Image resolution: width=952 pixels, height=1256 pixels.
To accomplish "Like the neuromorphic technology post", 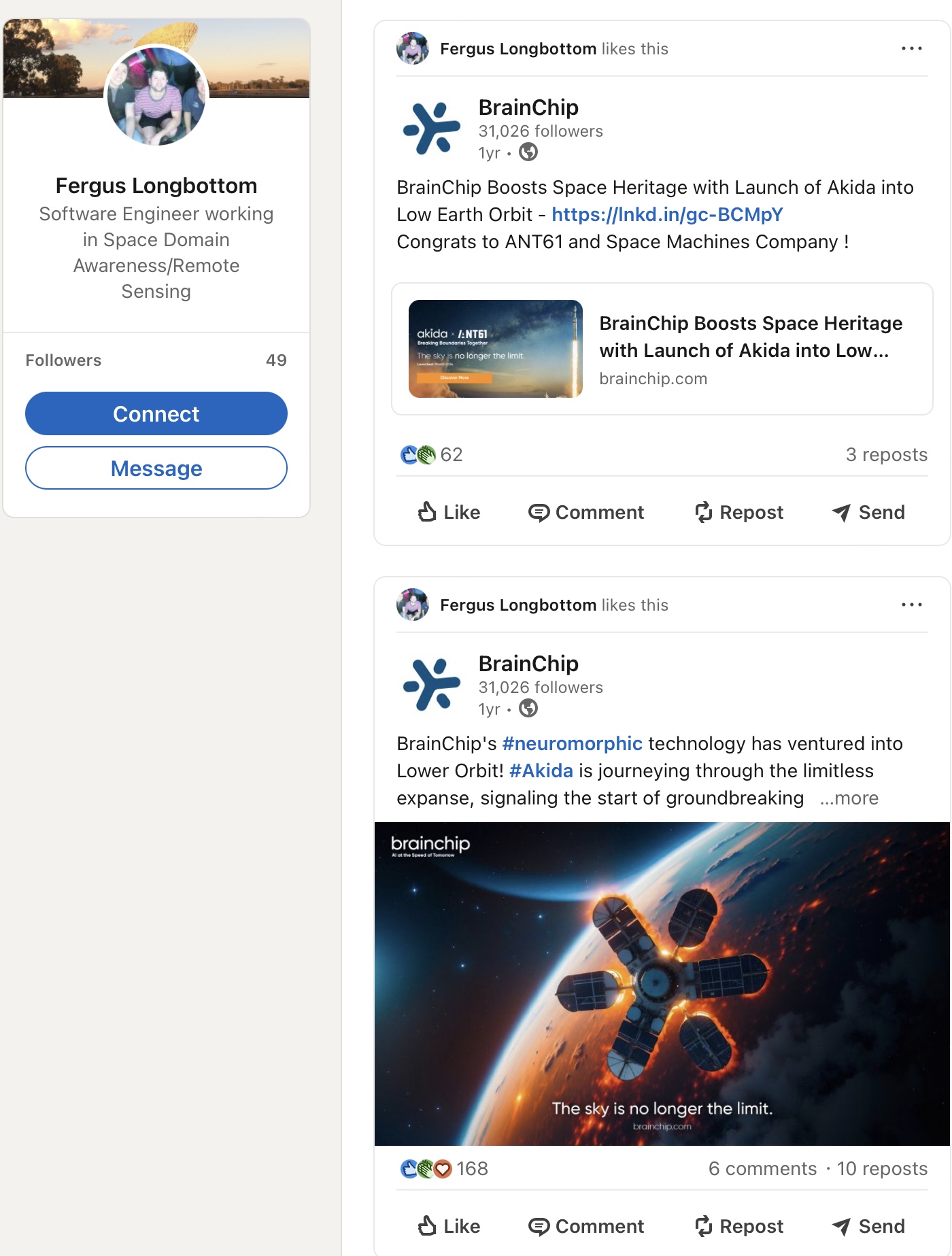I will (449, 1226).
